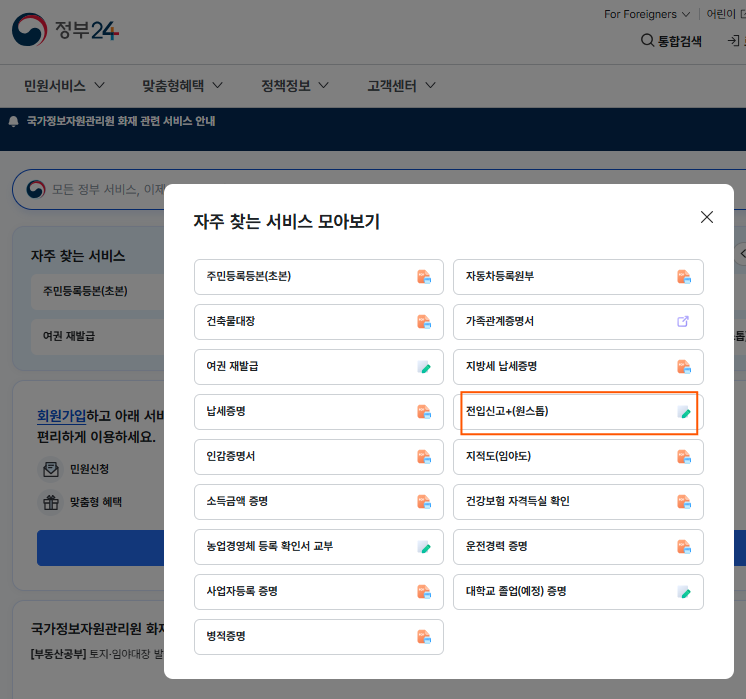This screenshot has height=699, width=746.
Task: Select 지적도(임야도) service
Action: pyautogui.click(x=578, y=457)
